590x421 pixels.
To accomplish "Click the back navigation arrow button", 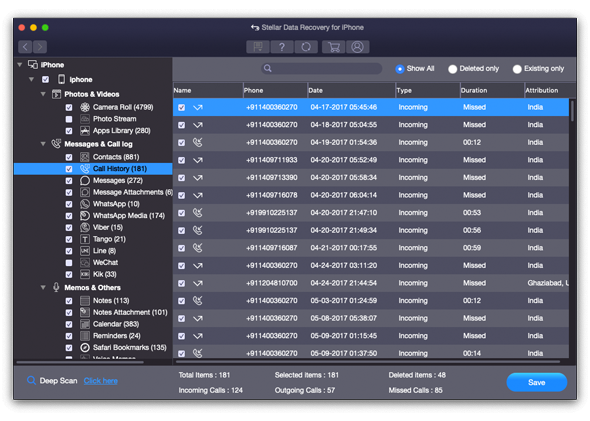I will tap(25, 47).
